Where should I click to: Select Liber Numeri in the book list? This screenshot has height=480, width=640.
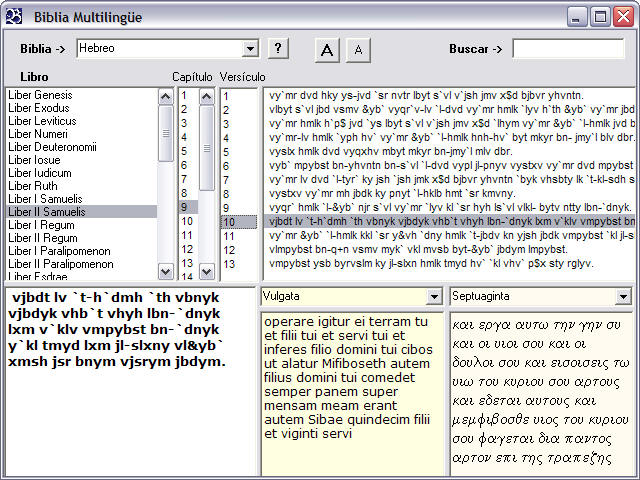[x=82, y=134]
